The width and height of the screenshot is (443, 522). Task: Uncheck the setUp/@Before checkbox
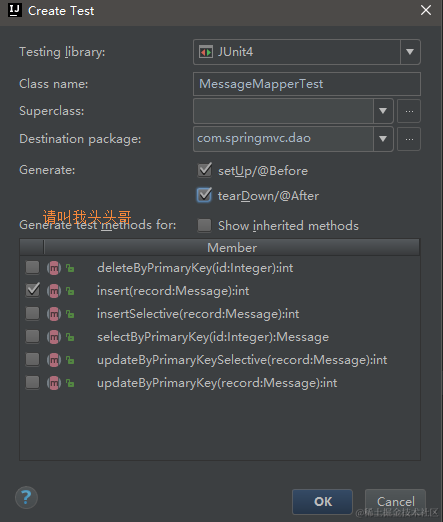[204, 170]
